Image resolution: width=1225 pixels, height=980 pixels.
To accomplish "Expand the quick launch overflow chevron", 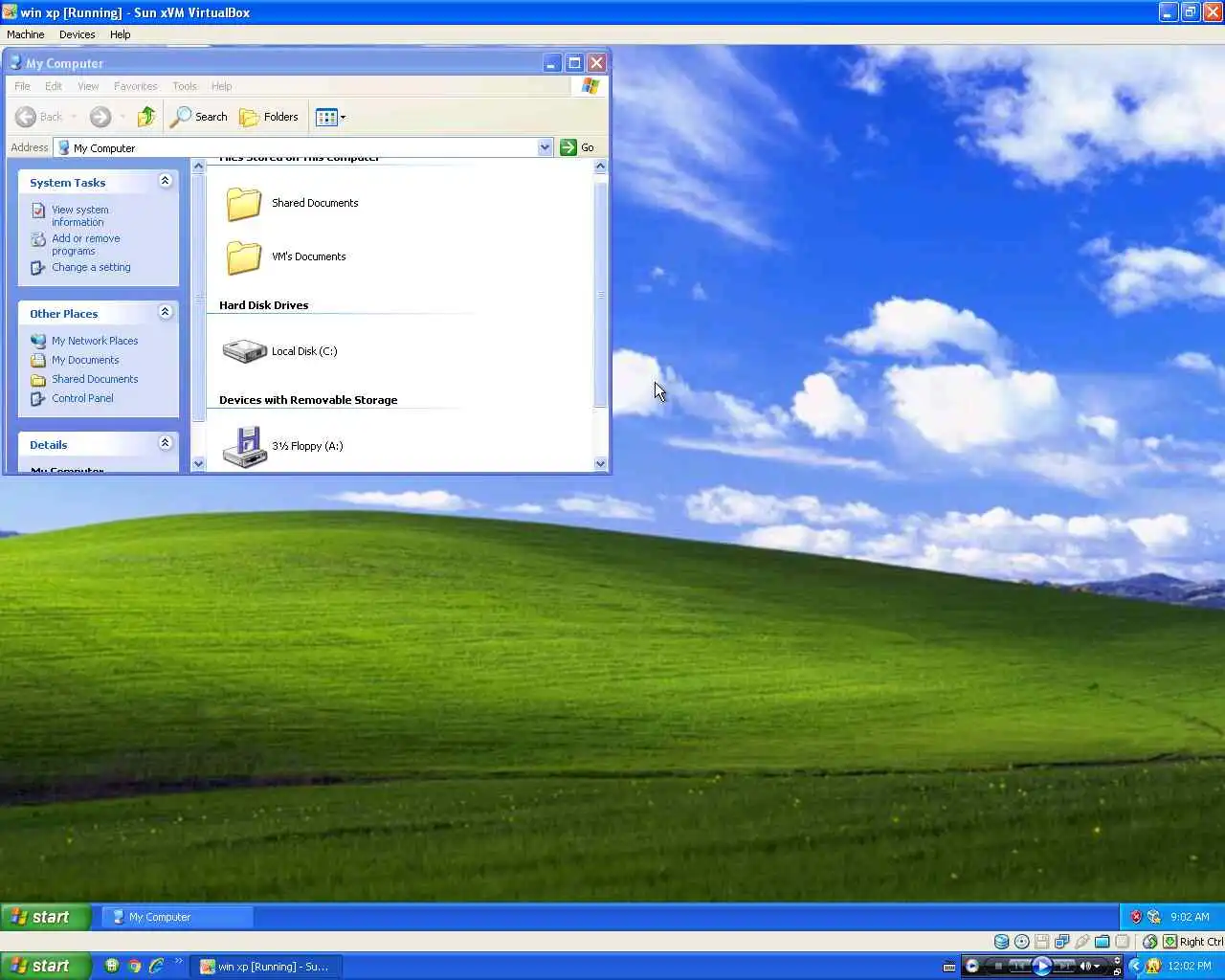I will coord(178,962).
